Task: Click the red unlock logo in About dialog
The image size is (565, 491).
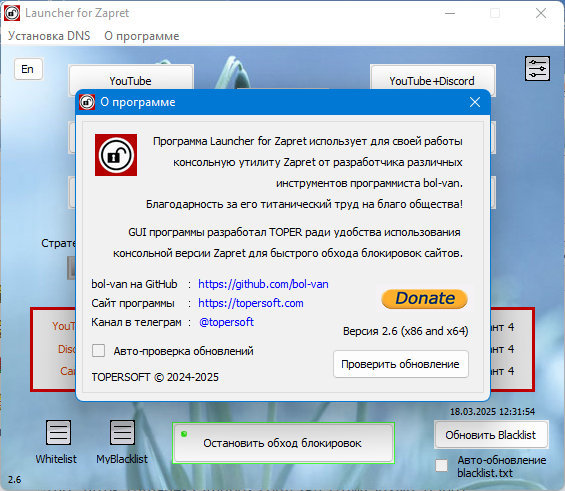Action: pyautogui.click(x=116, y=155)
